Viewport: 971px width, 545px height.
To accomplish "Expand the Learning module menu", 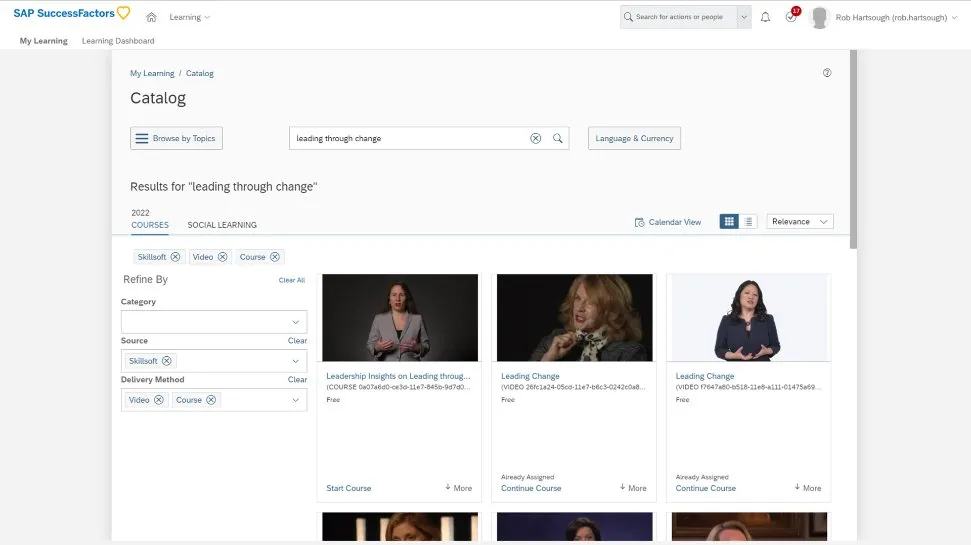I will (190, 17).
